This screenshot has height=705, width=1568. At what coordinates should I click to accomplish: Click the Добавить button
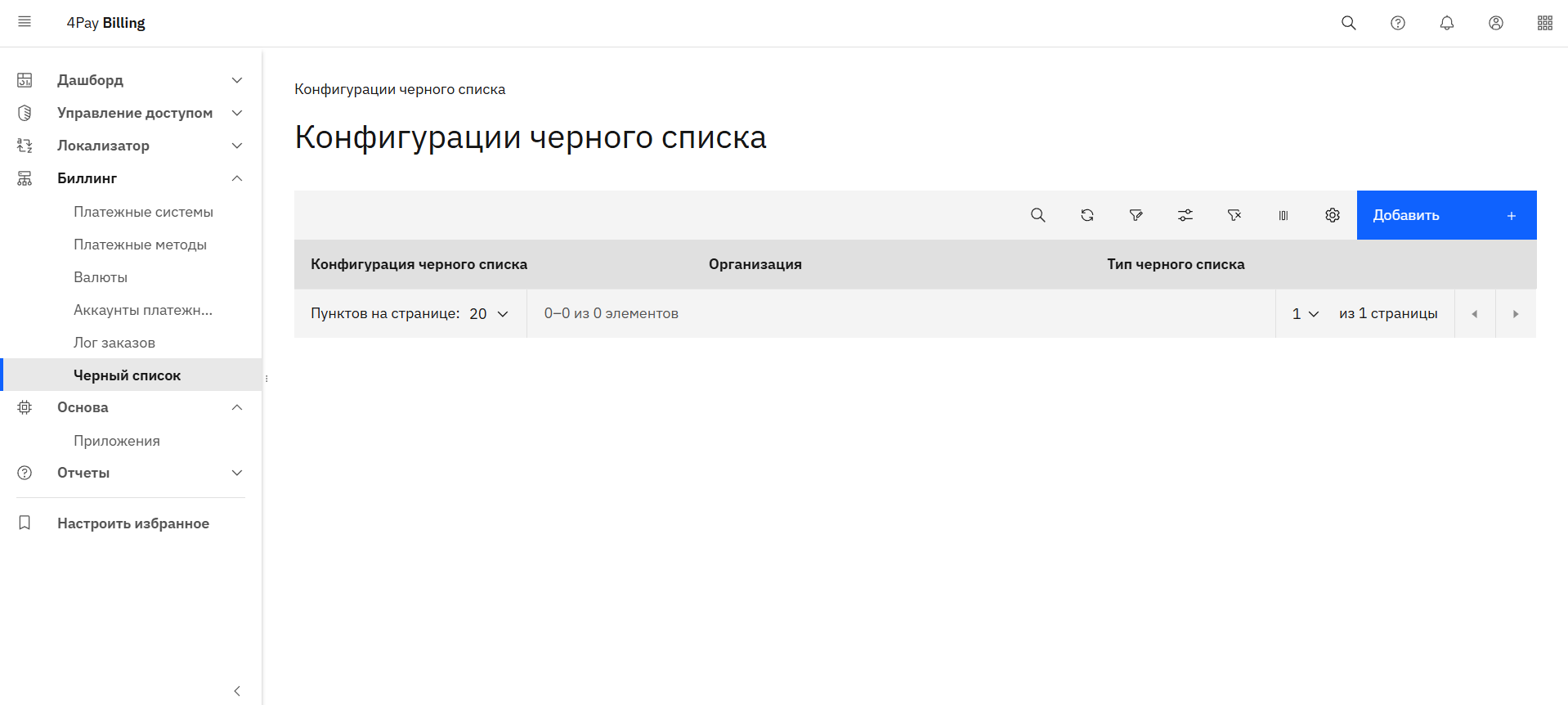coord(1445,215)
